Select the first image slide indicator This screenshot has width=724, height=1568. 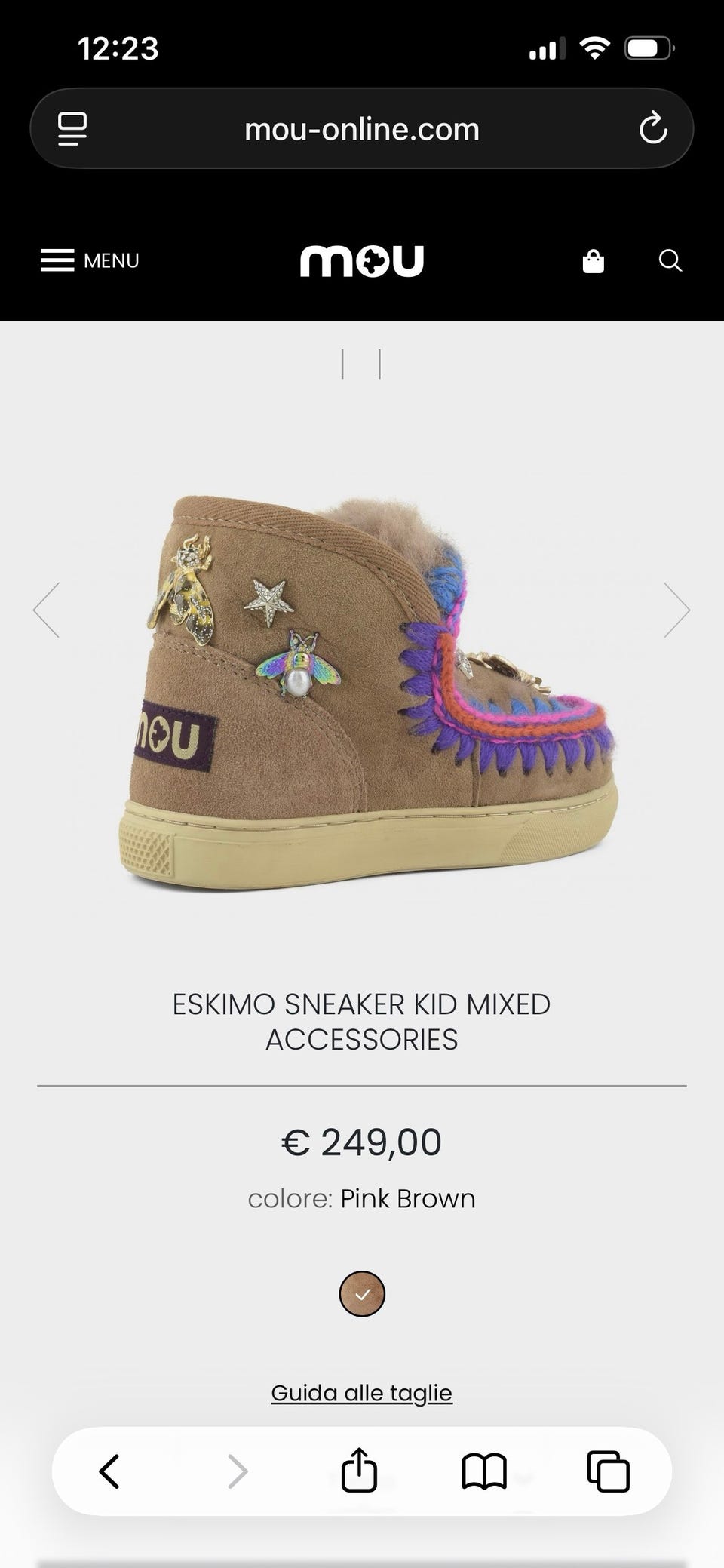point(342,364)
